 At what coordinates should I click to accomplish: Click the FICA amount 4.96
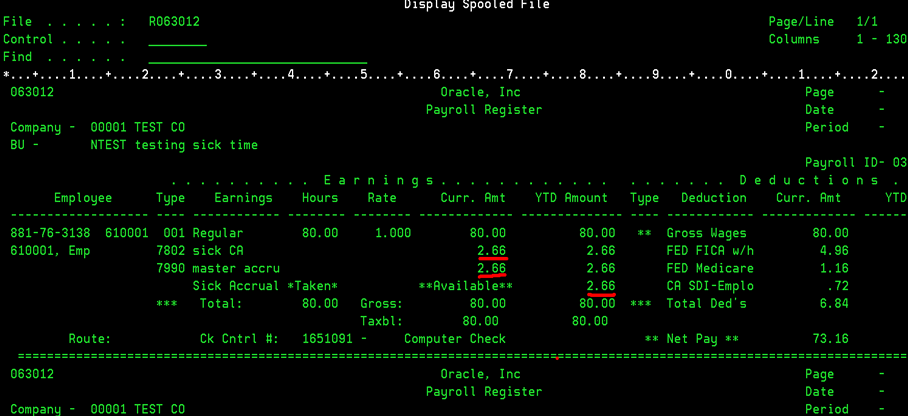click(834, 251)
